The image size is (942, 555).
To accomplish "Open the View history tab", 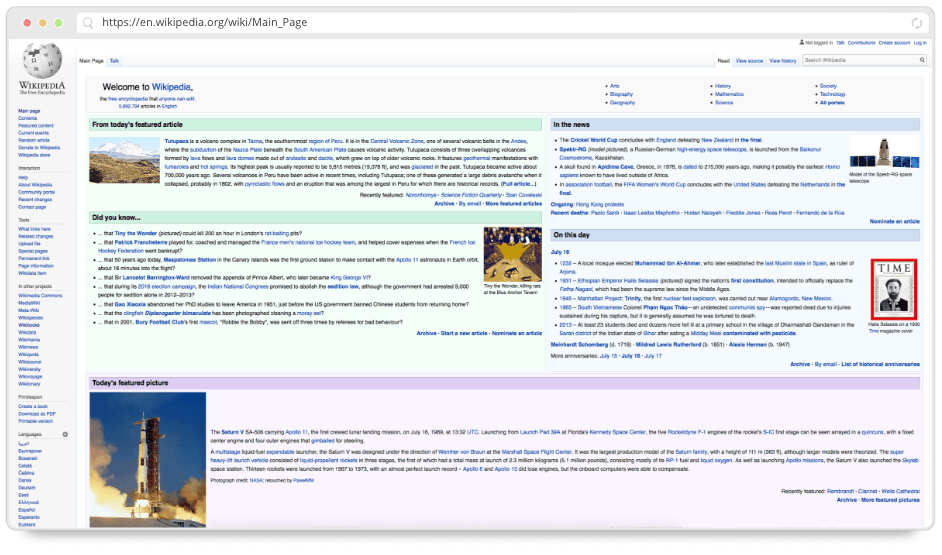I will [782, 61].
